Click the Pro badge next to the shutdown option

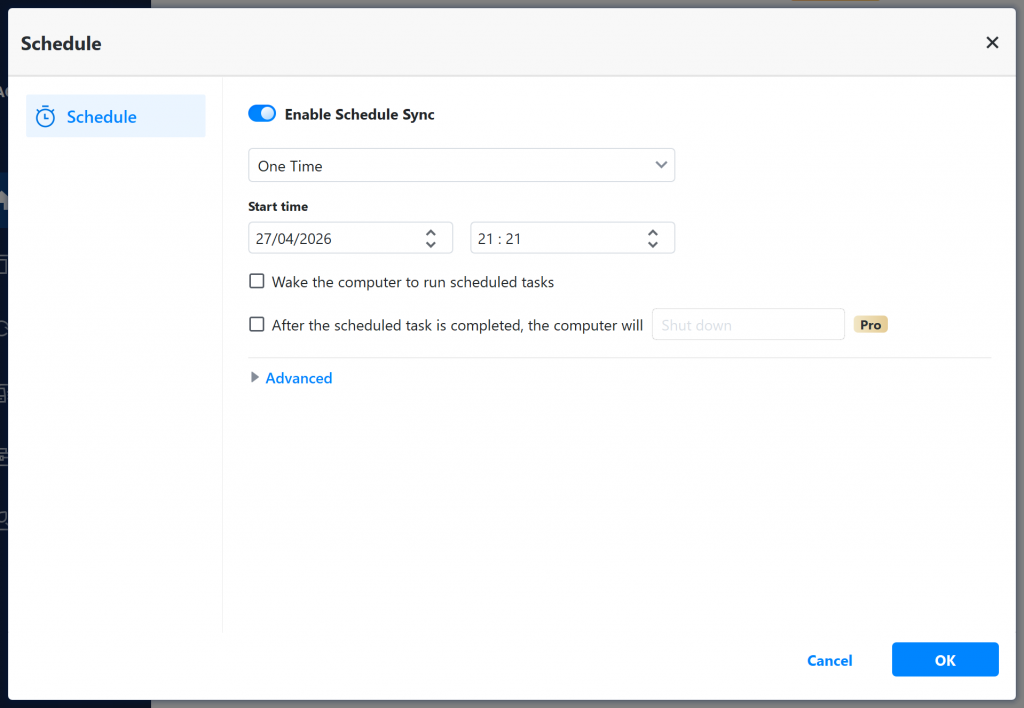[870, 324]
